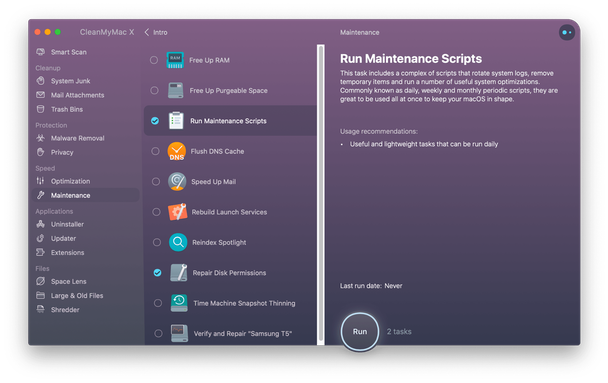Open the Uninstaller icon
Viewport: 608px width, 383px height.
(x=40, y=224)
